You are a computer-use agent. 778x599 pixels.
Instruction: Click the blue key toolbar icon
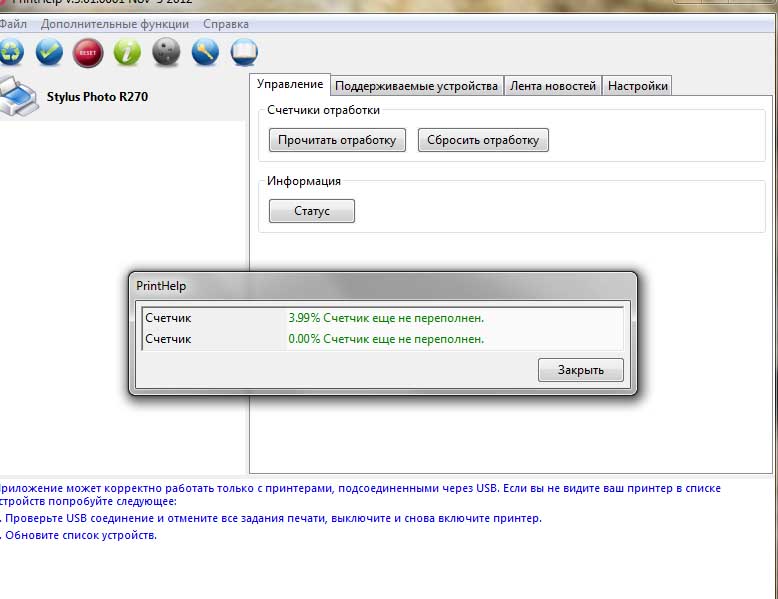[x=205, y=52]
